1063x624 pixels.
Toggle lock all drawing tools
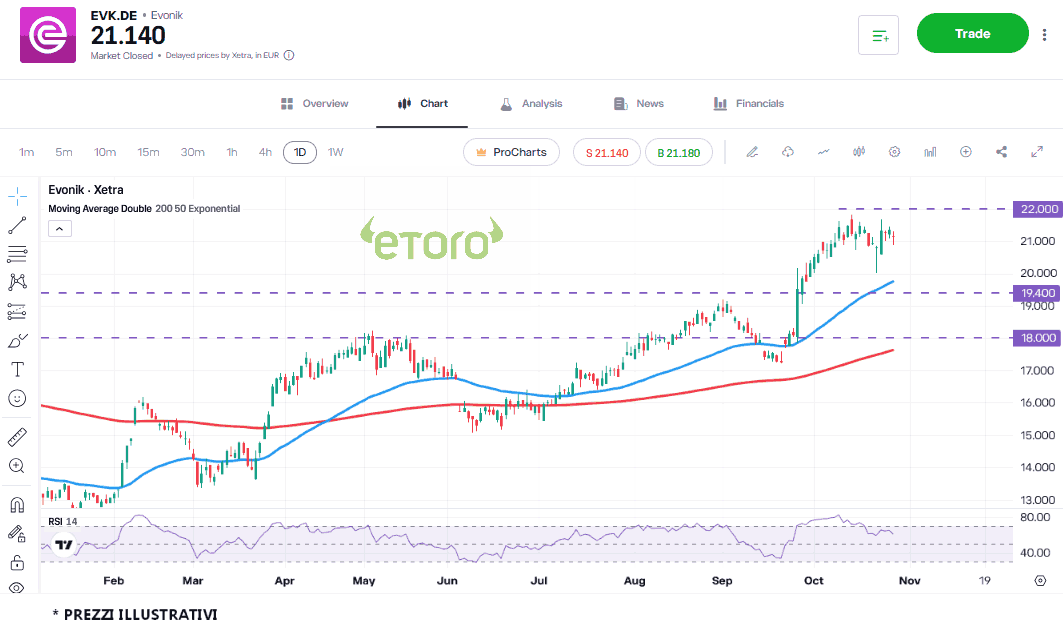[x=18, y=563]
